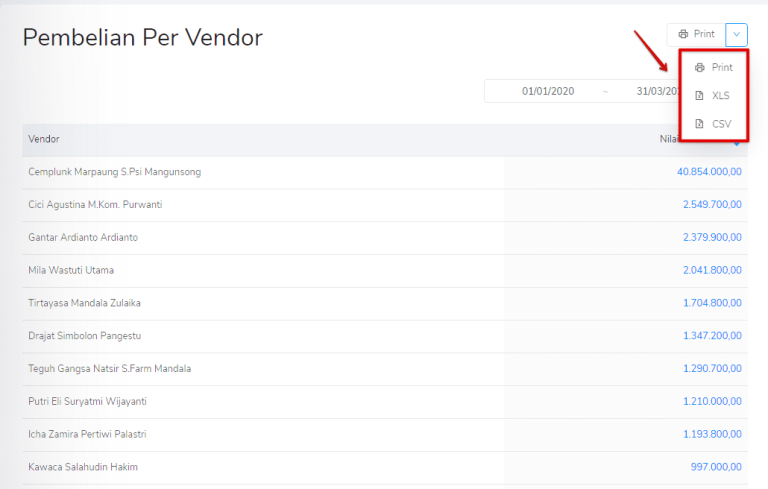768x489 pixels.
Task: Click sort arrow on Nilai column
Action: coord(738,144)
